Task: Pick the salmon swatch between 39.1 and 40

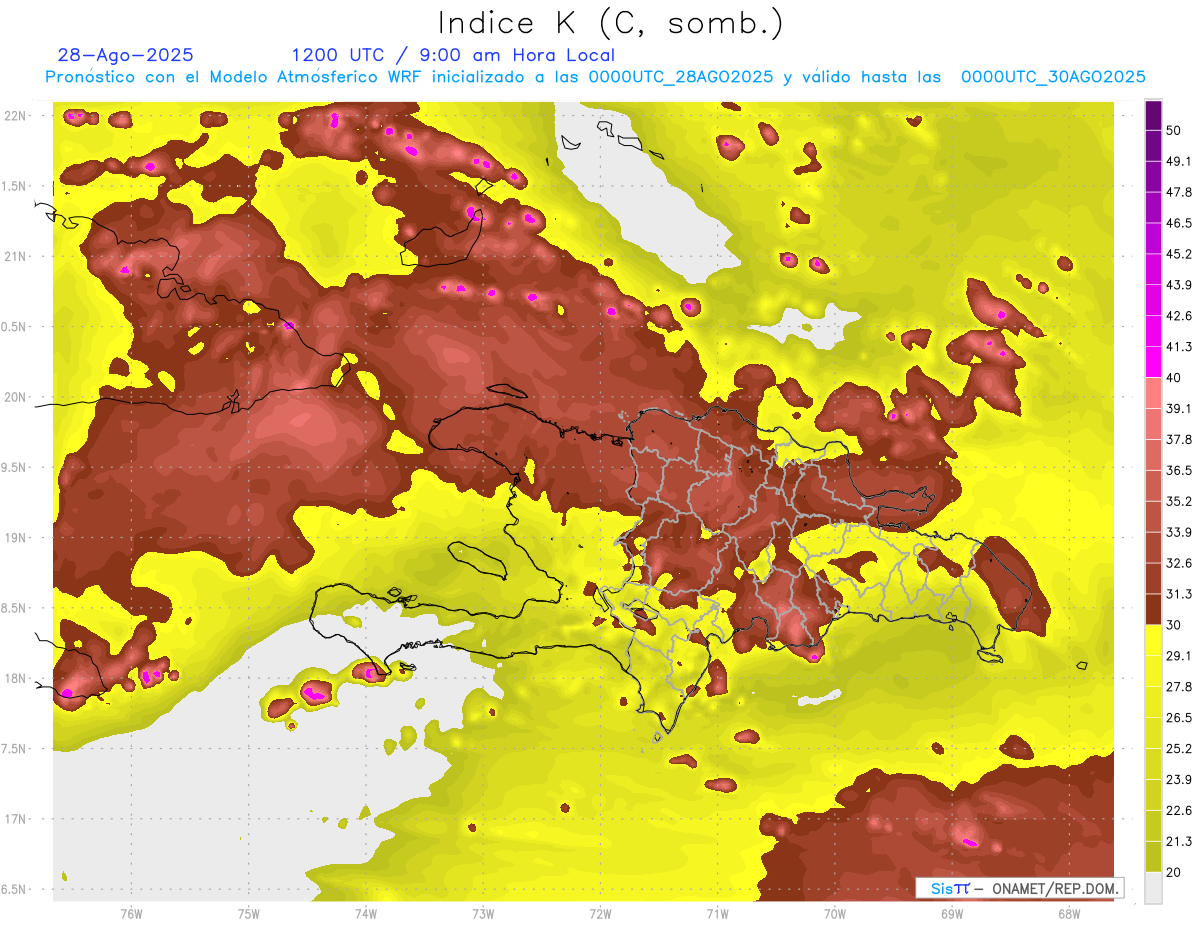Action: 1153,393
